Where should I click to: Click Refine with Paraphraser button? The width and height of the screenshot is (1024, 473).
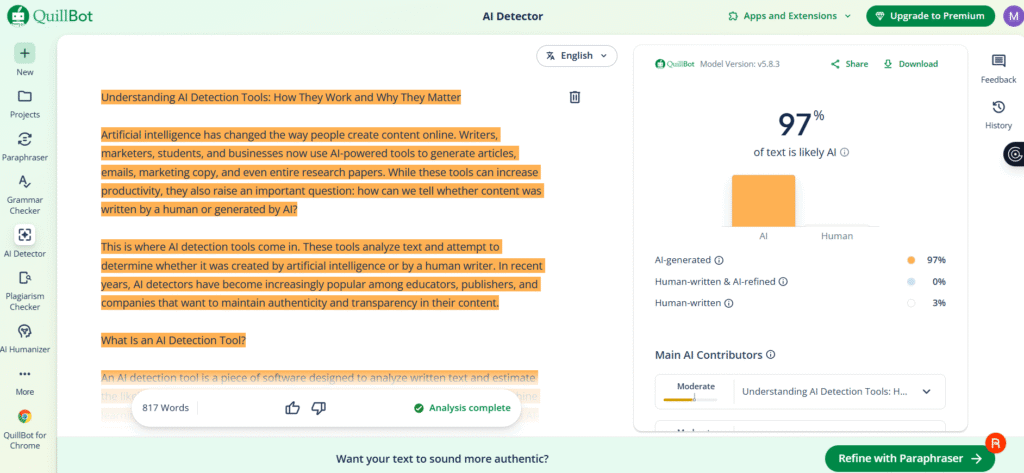point(910,459)
